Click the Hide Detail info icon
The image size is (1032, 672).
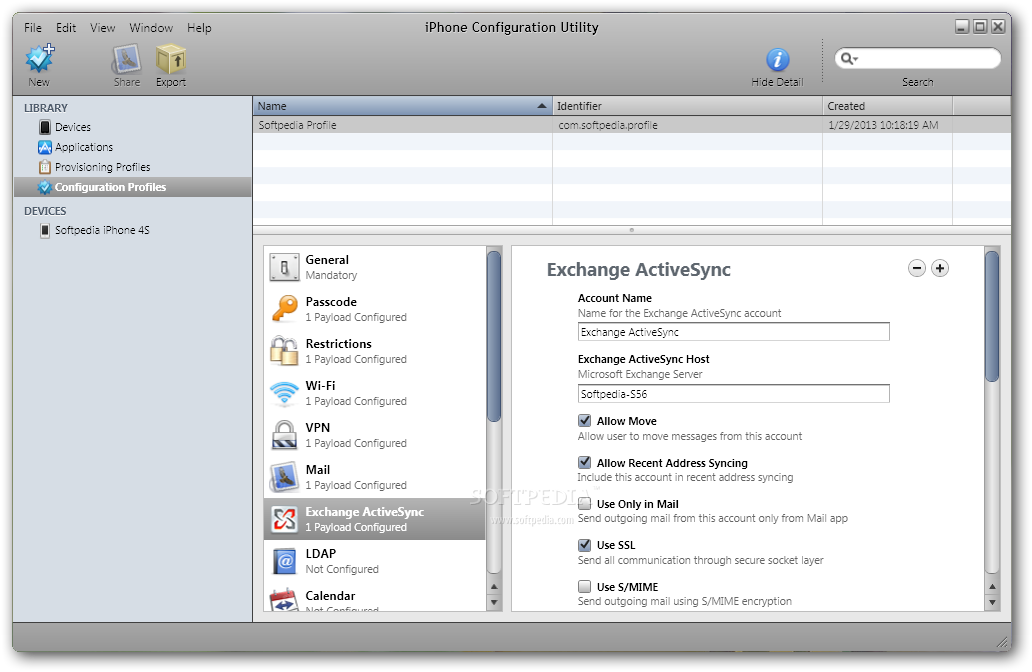coord(777,60)
